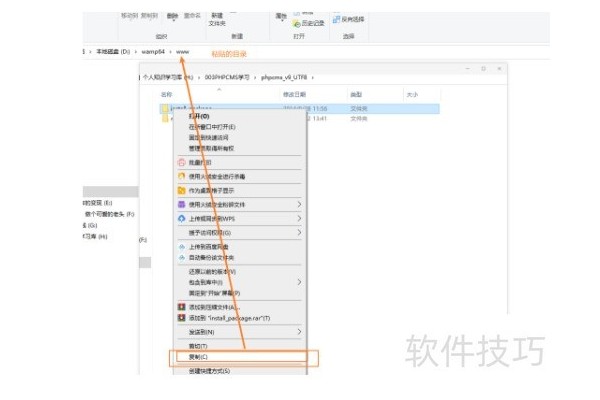This screenshot has height=400, width=600.
Task: Click 003PHPCMS学习 in the front window's path
Action: [227, 77]
